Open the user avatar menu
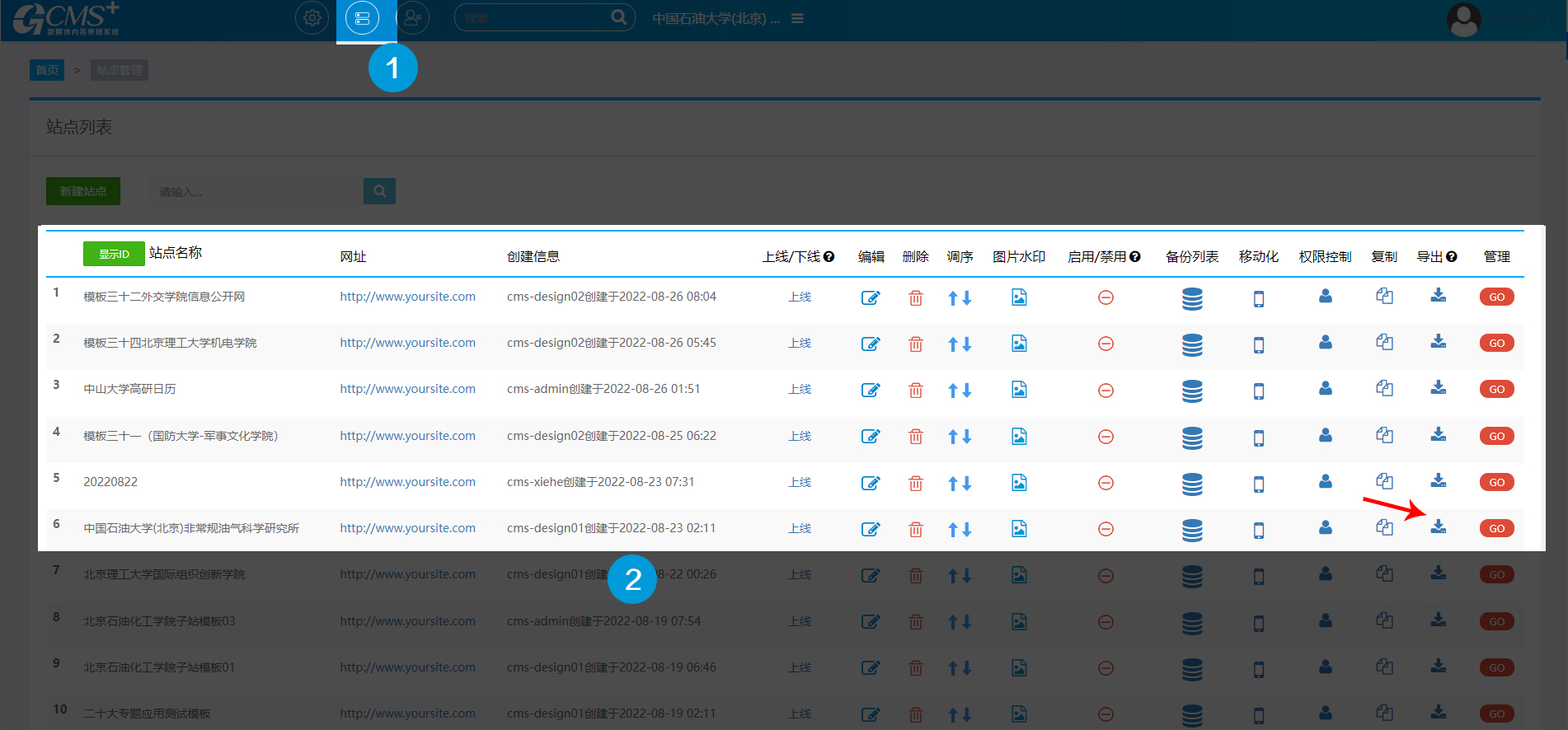The height and width of the screenshot is (730, 1568). pos(1463,20)
